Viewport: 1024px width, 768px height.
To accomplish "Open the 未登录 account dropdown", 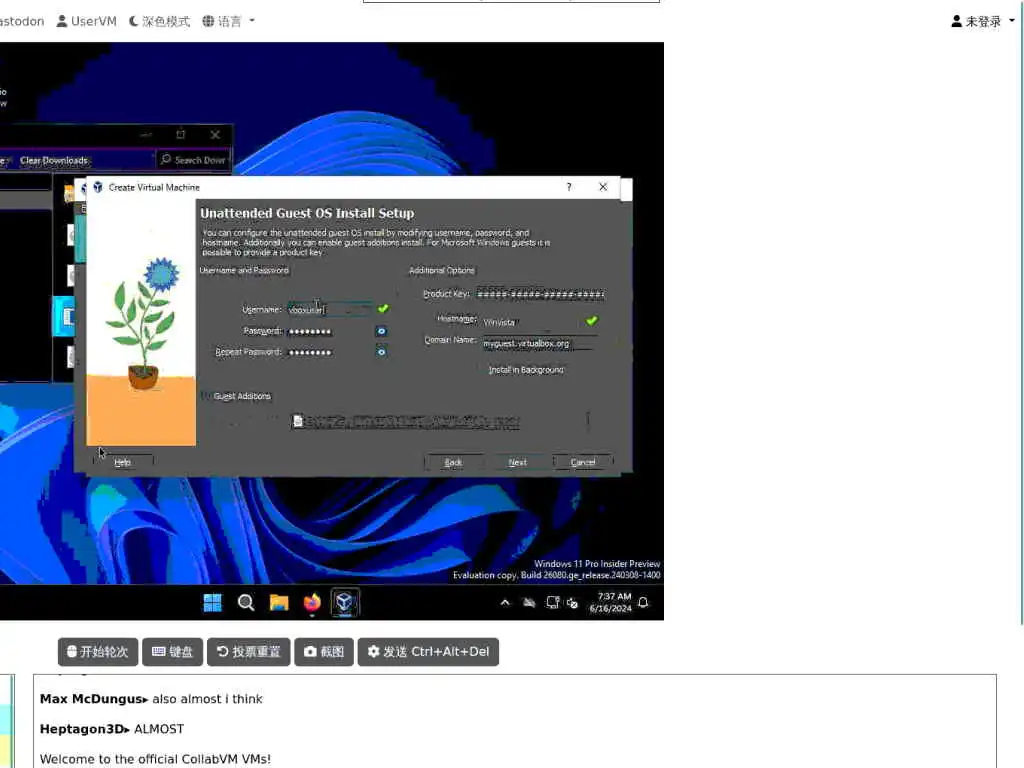I will [x=983, y=22].
